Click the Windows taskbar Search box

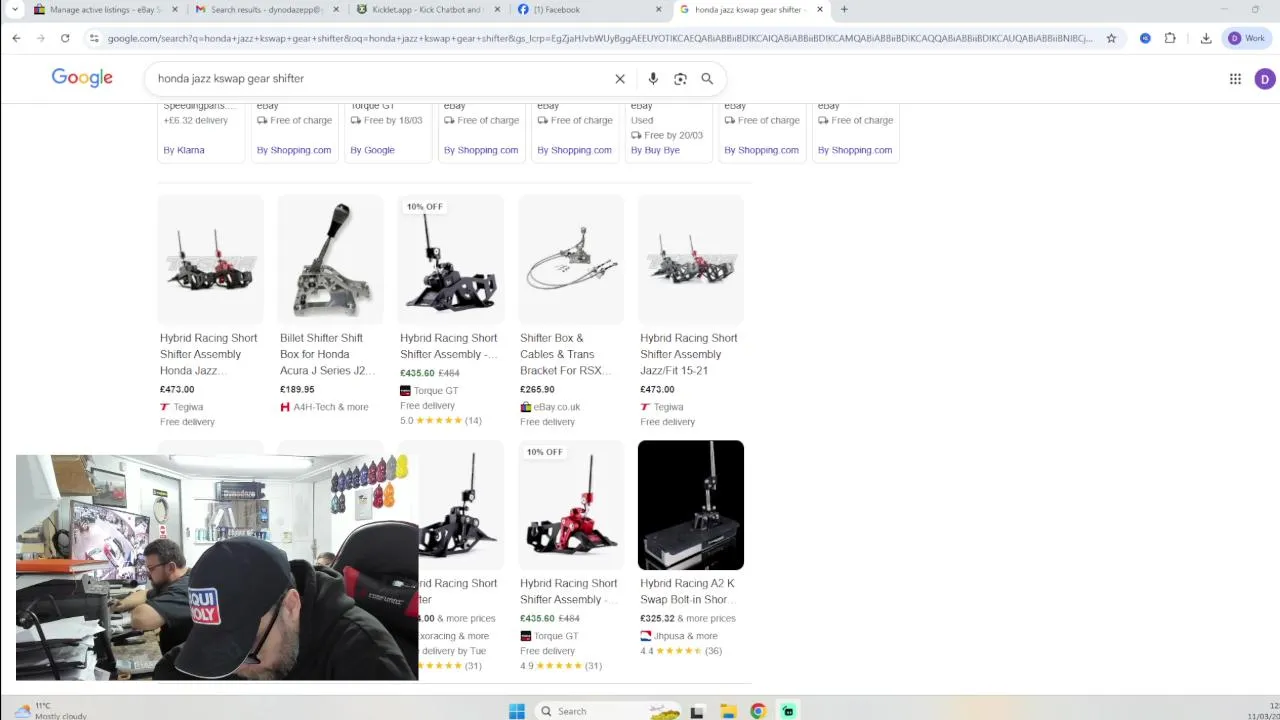[x=606, y=711]
